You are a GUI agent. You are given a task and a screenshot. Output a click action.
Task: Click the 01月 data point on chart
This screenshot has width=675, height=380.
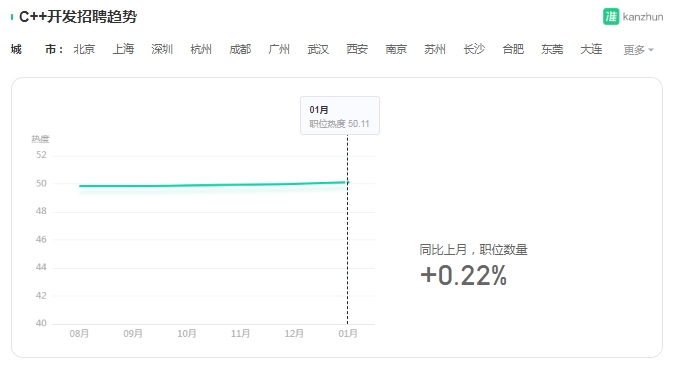coord(348,182)
